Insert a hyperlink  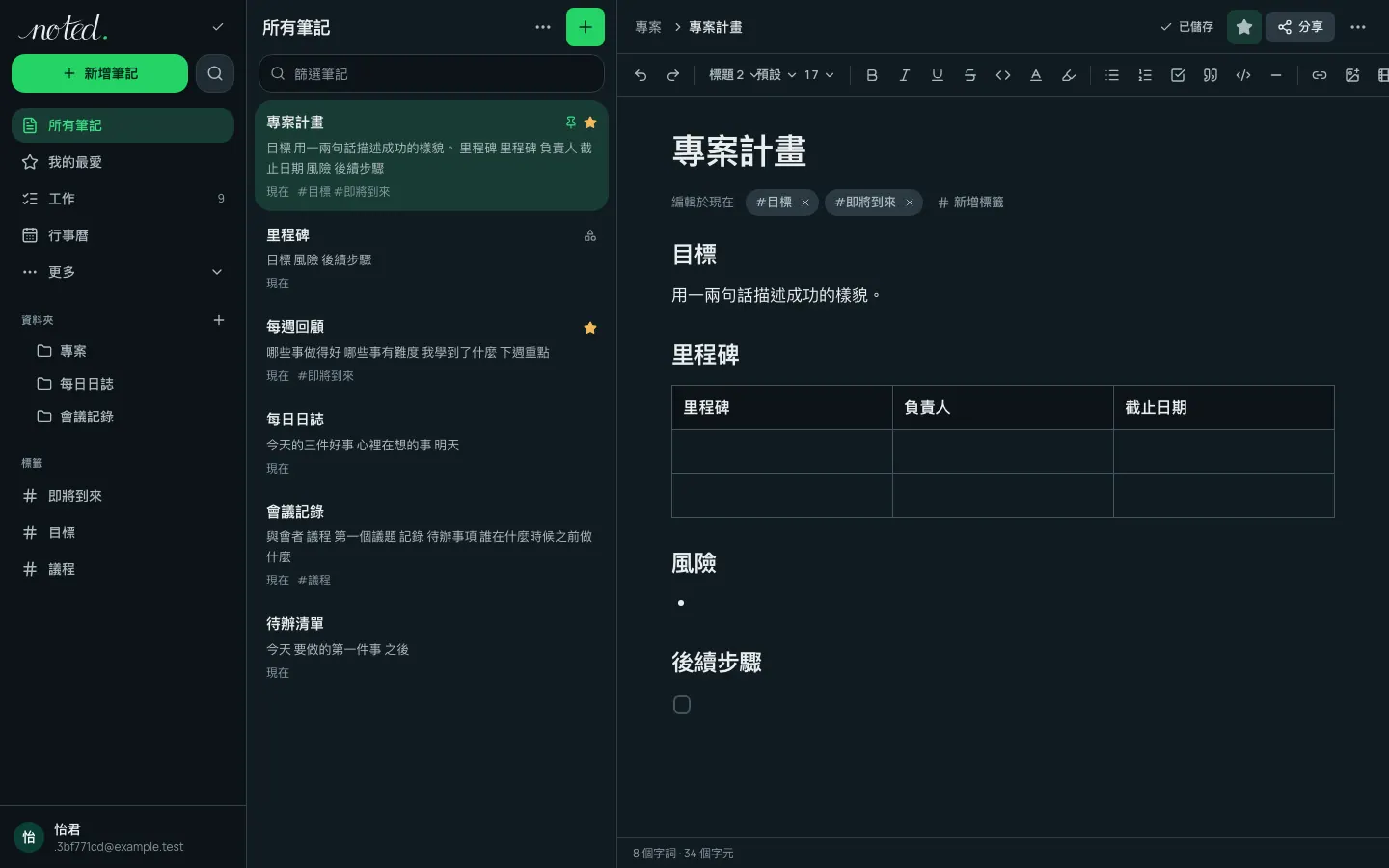coord(1320,75)
